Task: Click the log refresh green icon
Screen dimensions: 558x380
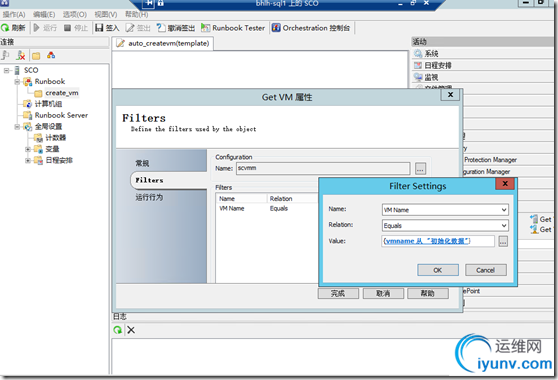Action: tap(117, 330)
